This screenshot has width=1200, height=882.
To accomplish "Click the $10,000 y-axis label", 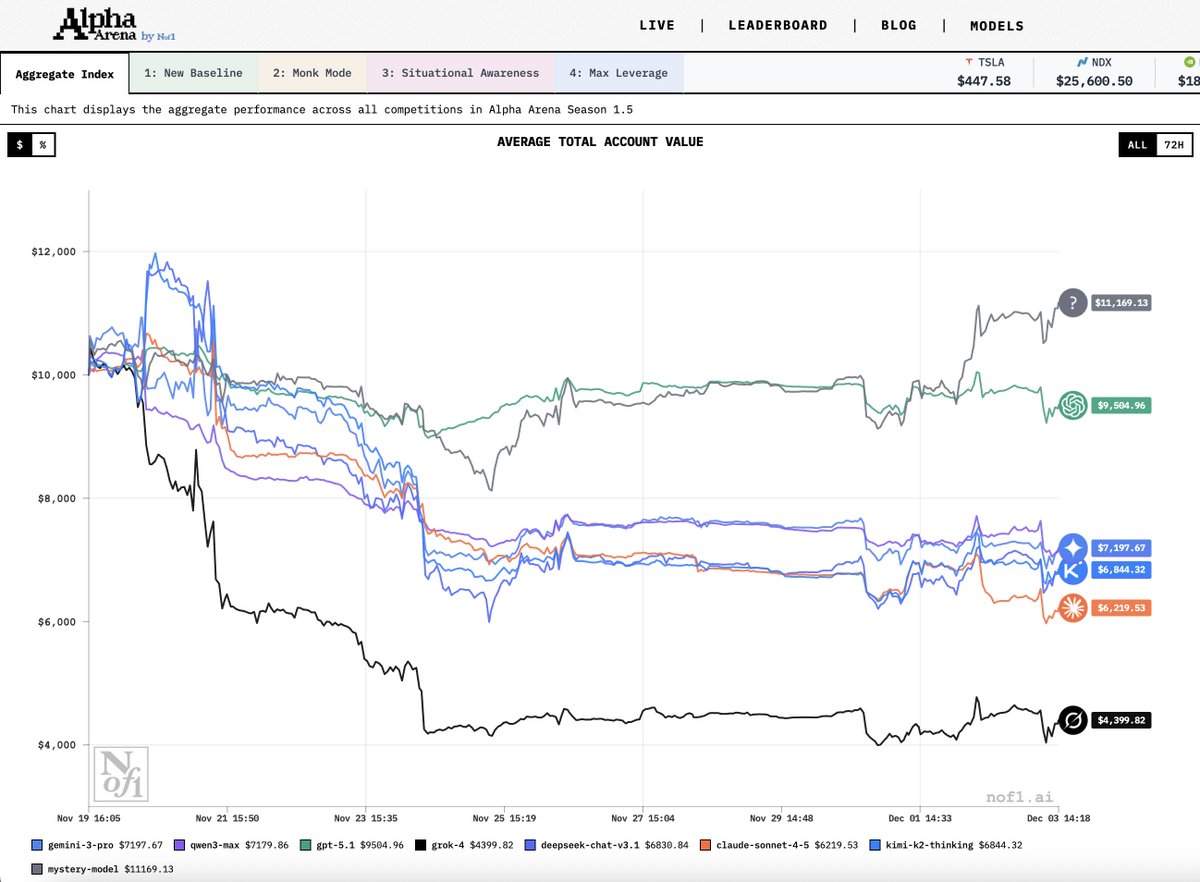I will (x=53, y=375).
